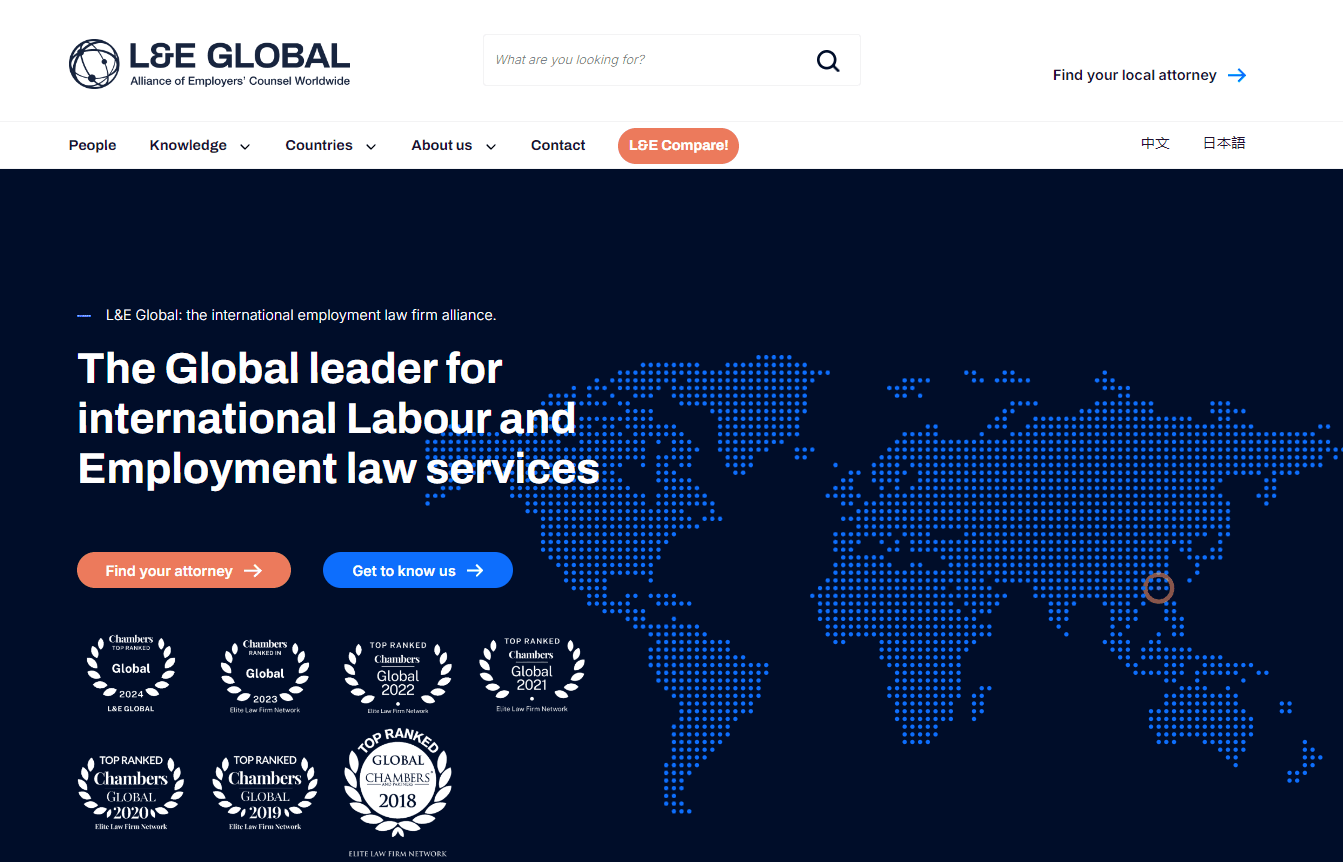Viewport: 1343px width, 862px height.
Task: Open the Countries menu item
Action: click(319, 145)
